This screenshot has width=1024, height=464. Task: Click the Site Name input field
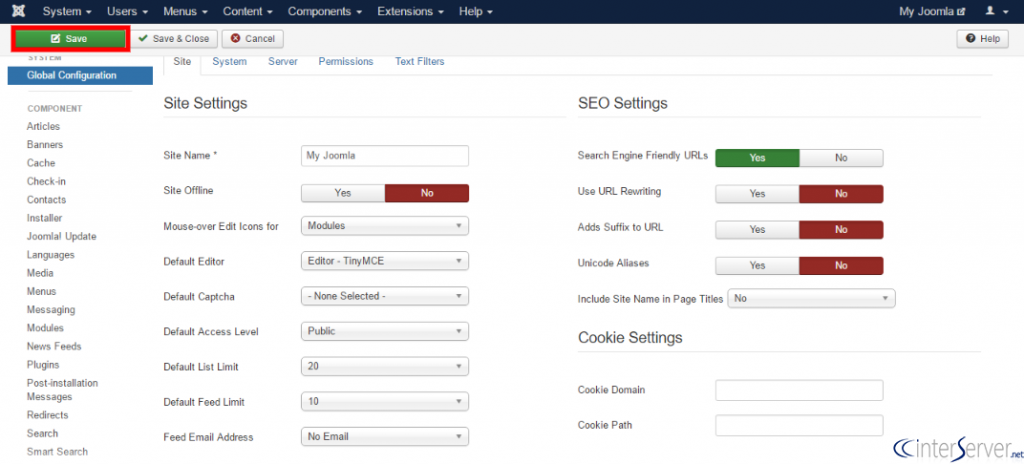pos(385,156)
